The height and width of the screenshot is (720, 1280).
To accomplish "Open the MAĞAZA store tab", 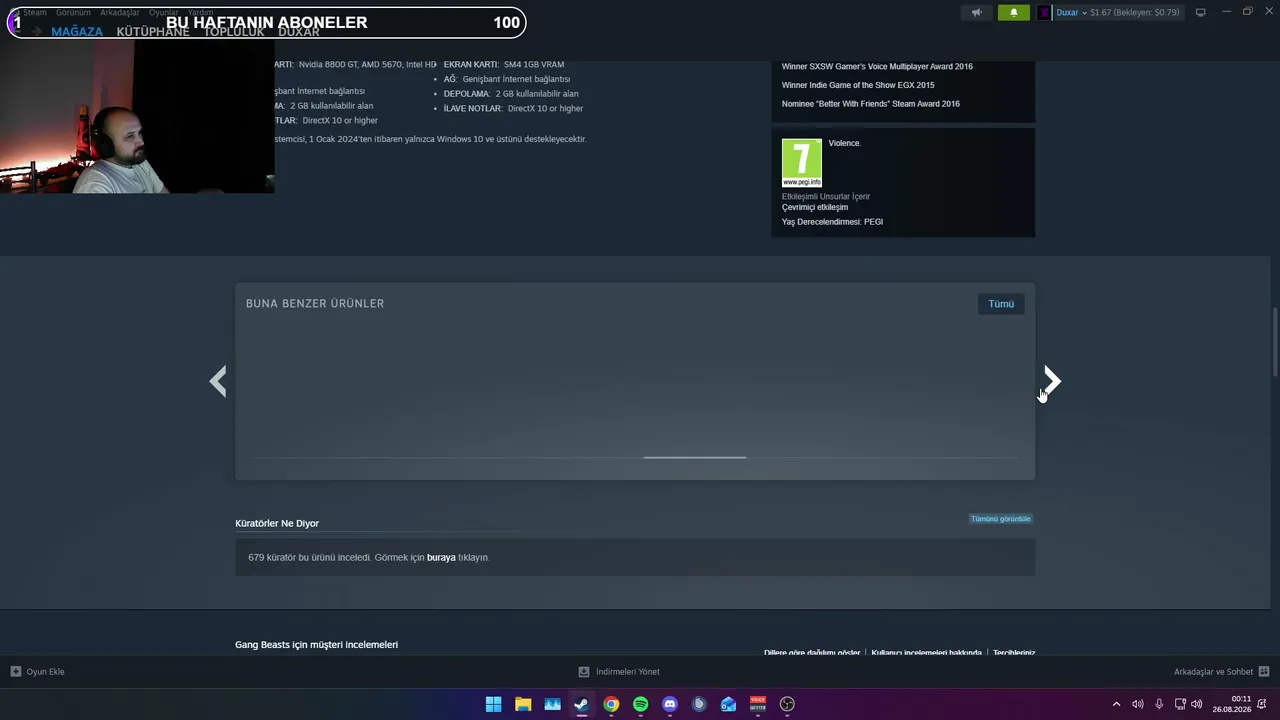I will [77, 32].
